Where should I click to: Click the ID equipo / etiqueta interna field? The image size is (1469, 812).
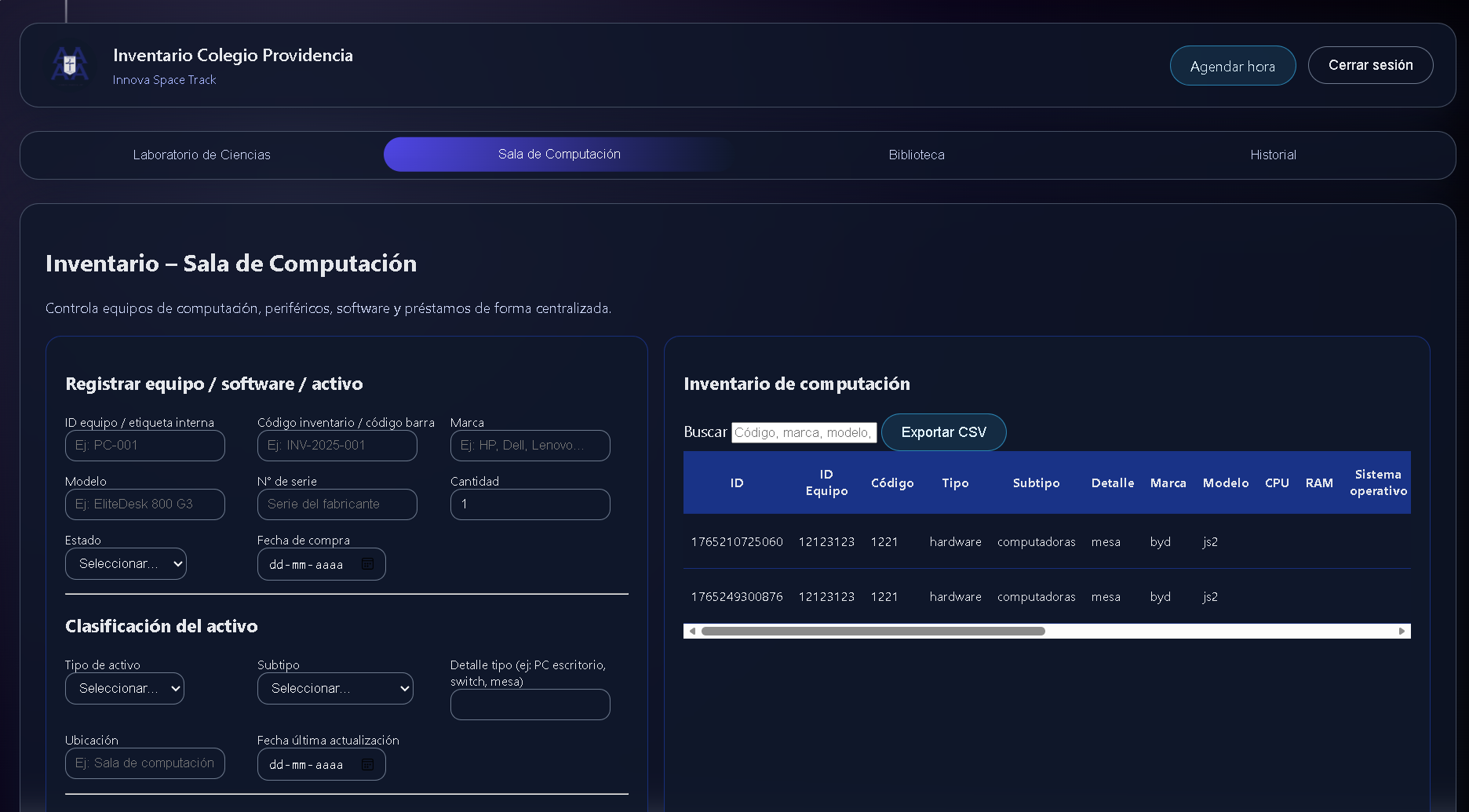pyautogui.click(x=144, y=445)
